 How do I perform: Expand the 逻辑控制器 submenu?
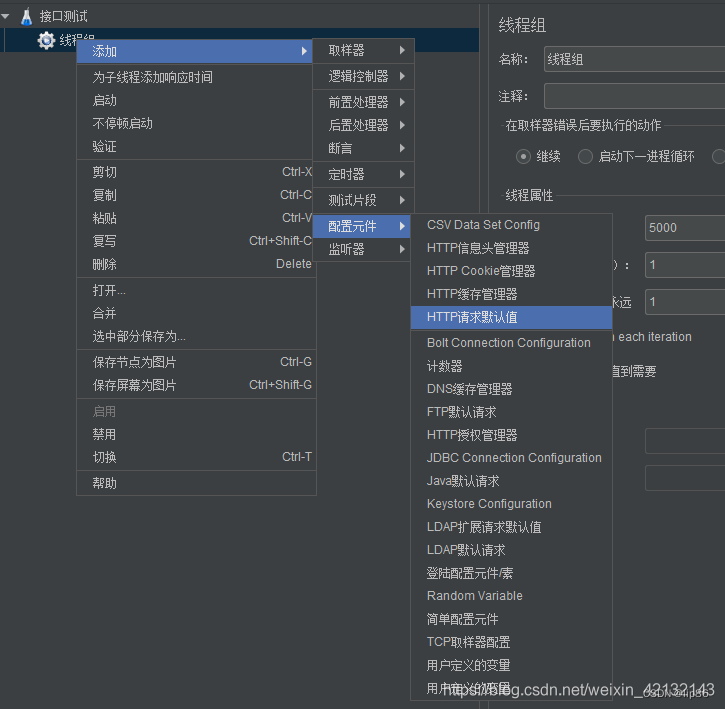(363, 76)
